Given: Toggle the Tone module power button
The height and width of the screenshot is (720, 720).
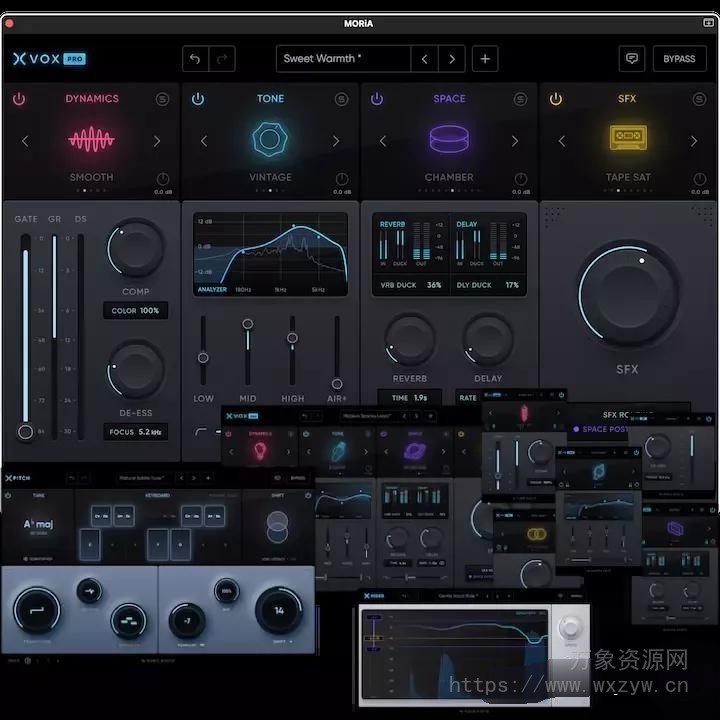Looking at the screenshot, I should point(198,99).
